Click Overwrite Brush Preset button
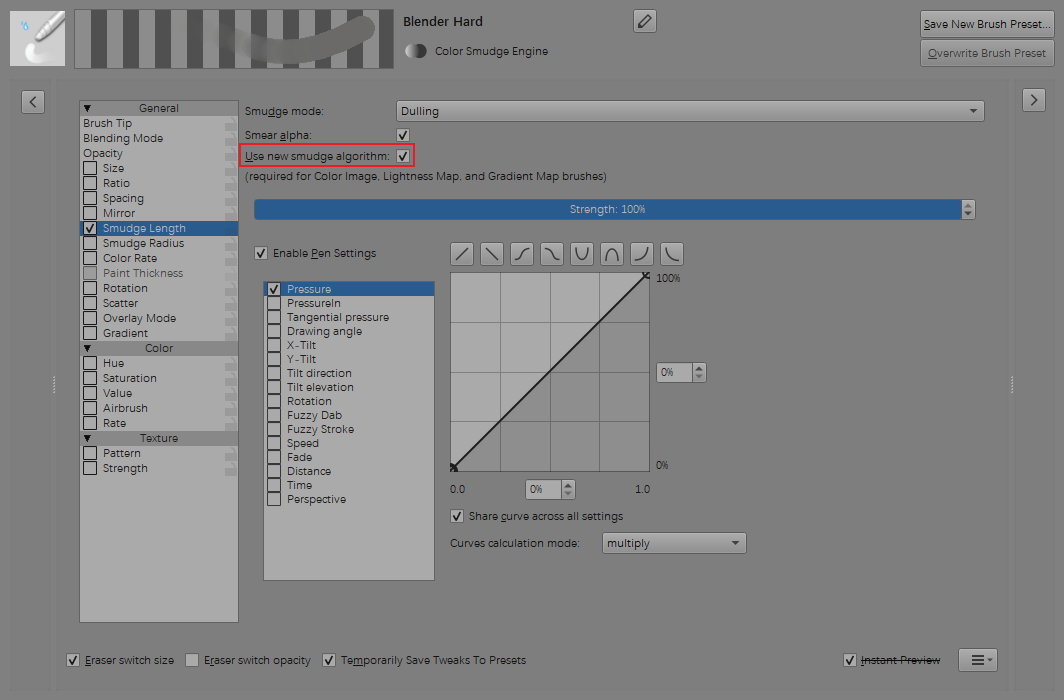The image size is (1064, 700). 987,53
